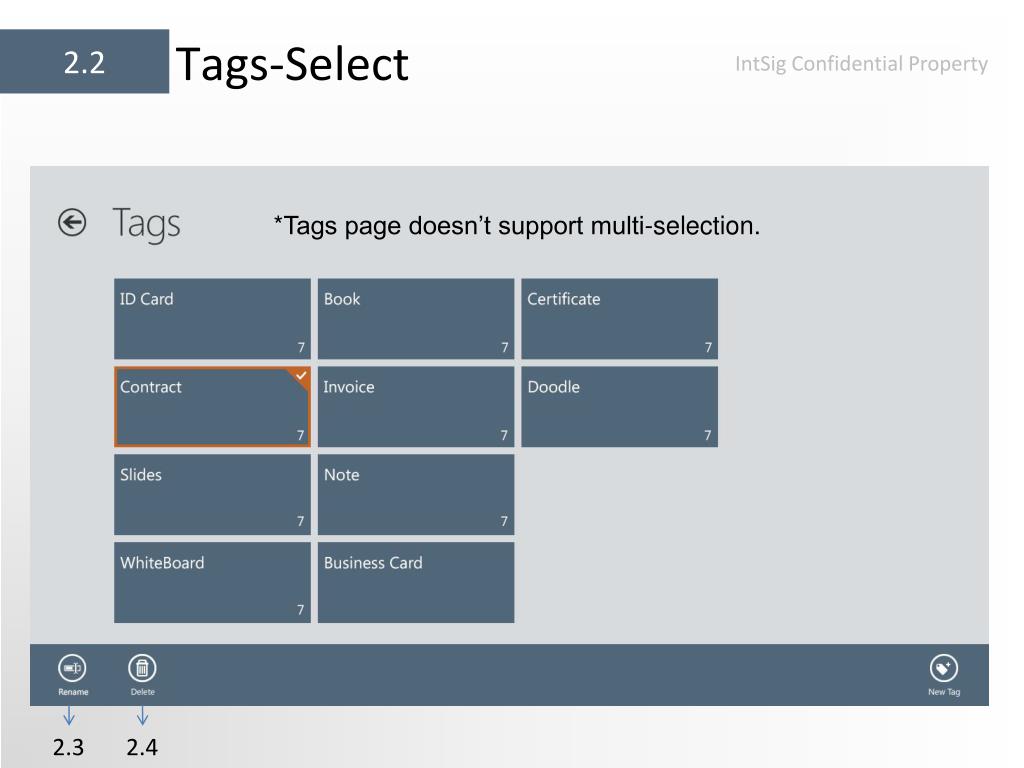Click the Contract tag tile
1024x768 pixels.
(x=212, y=407)
